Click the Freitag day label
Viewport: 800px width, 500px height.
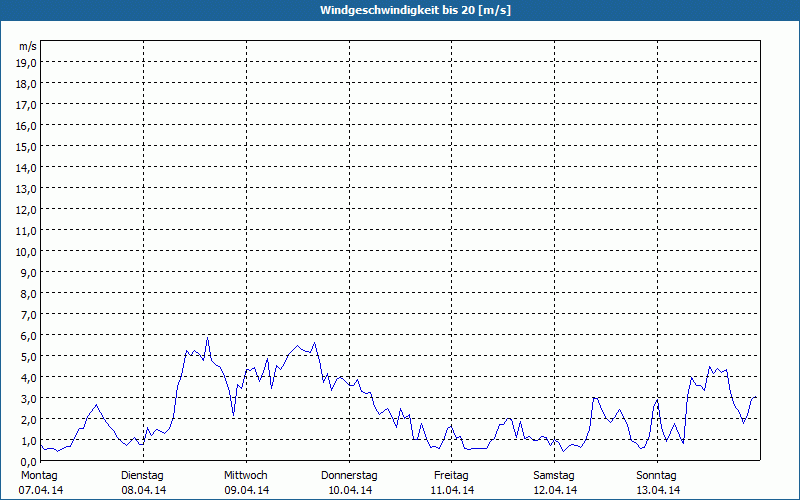click(452, 475)
